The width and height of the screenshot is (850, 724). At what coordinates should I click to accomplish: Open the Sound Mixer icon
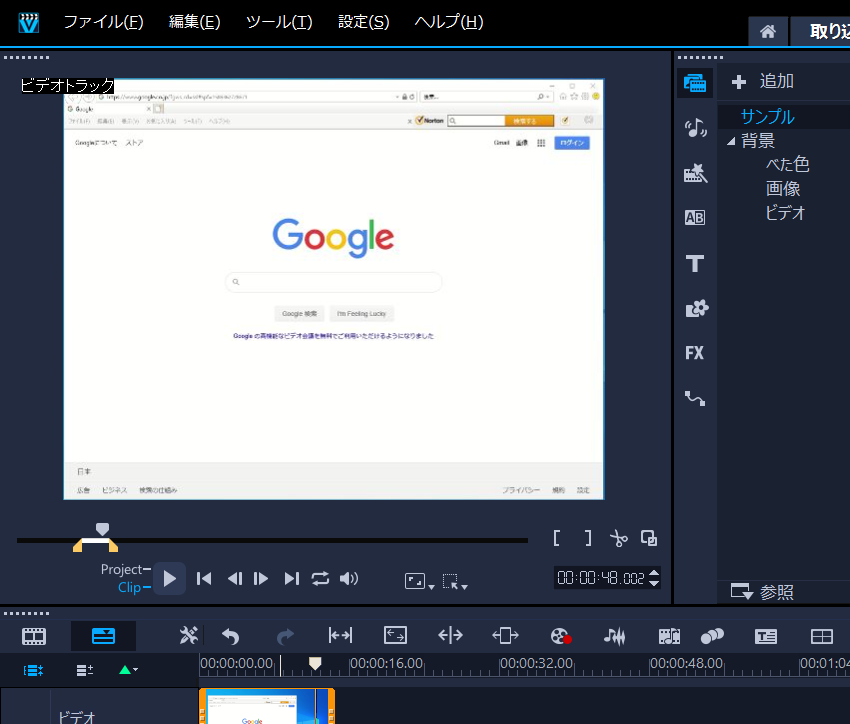pyautogui.click(x=615, y=636)
